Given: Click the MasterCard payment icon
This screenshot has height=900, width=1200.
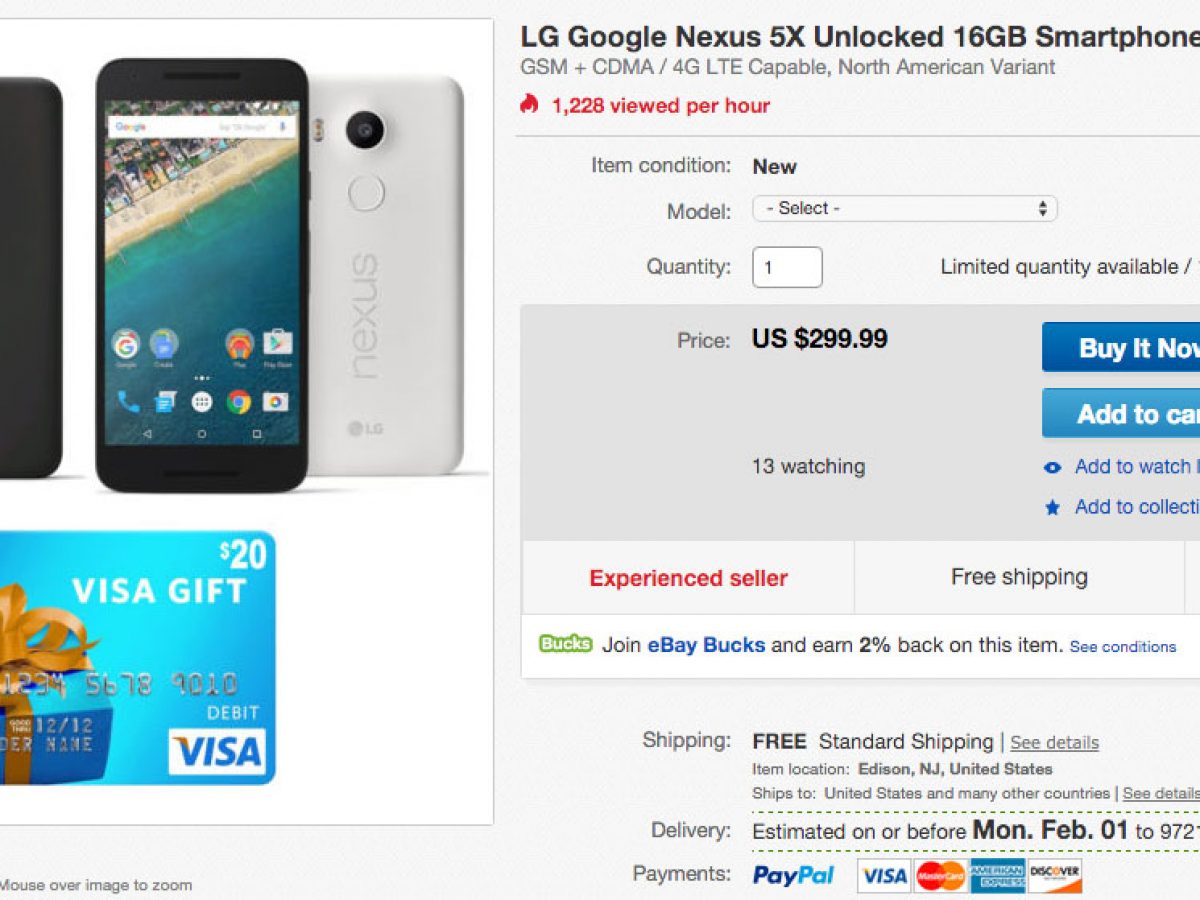Looking at the screenshot, I should tap(940, 876).
